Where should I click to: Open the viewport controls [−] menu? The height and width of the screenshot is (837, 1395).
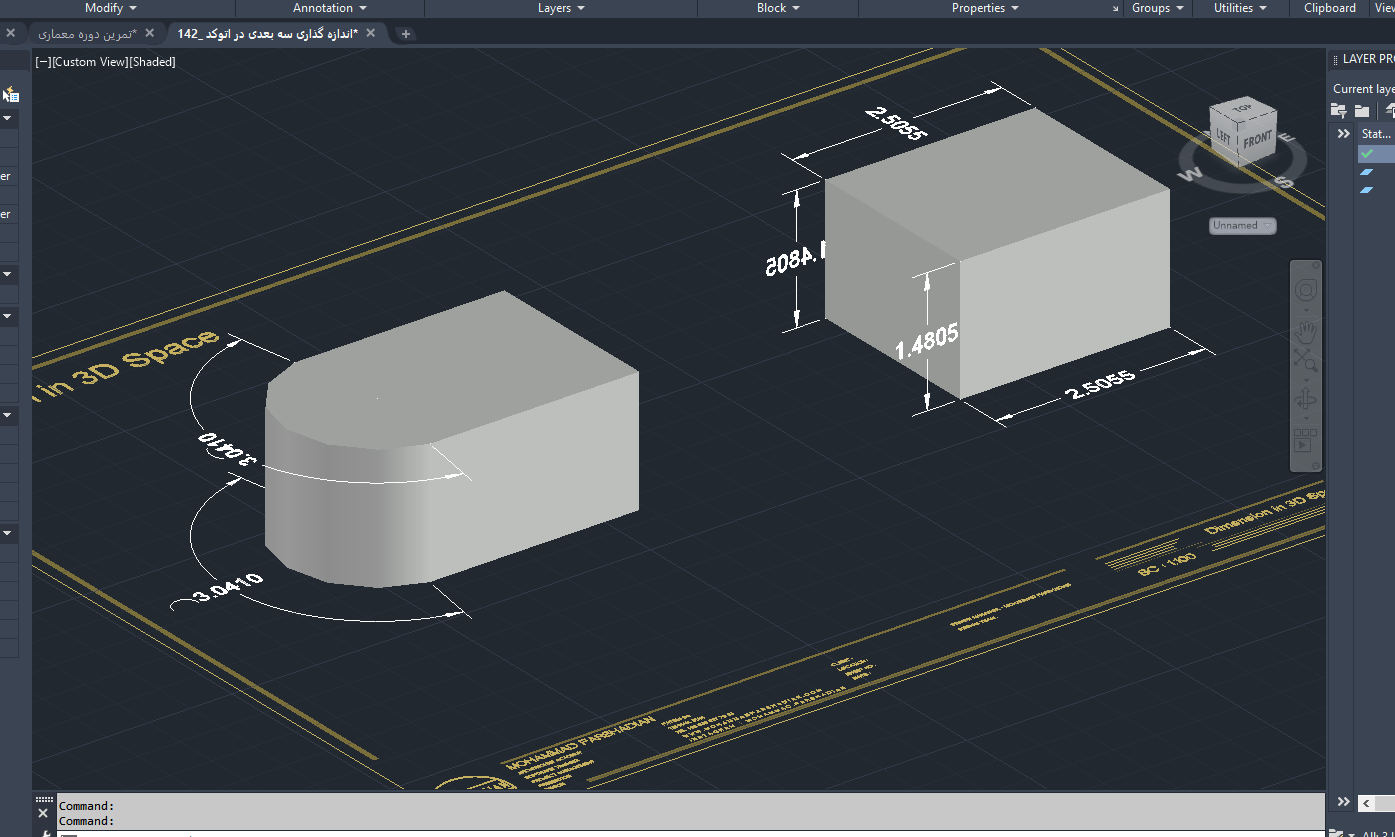[43, 62]
